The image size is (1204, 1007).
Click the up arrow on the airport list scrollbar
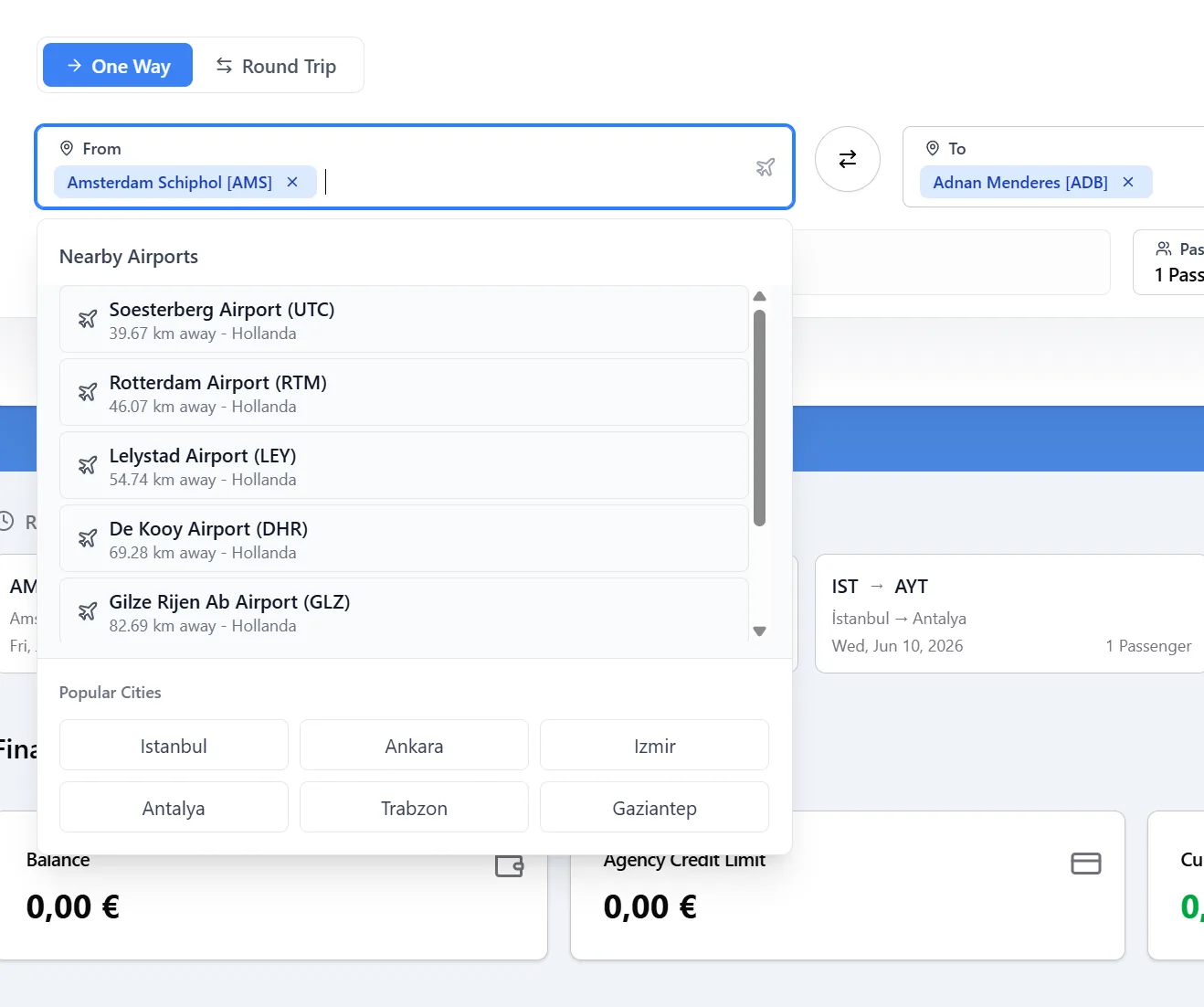759,296
